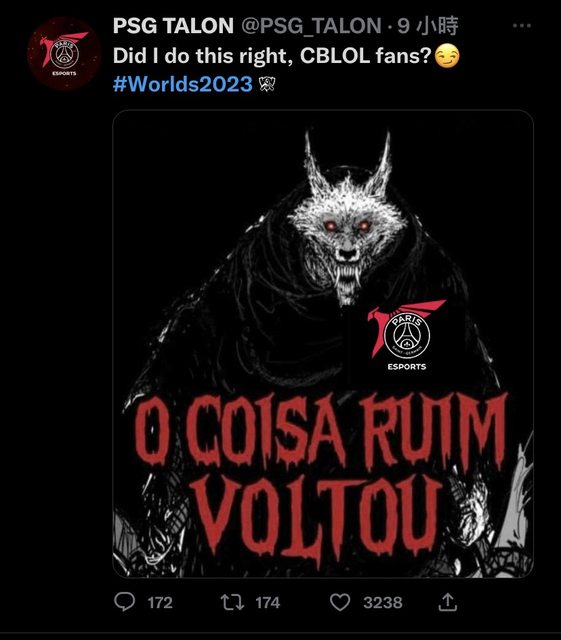
Task: Open PSG TALON profile avatar
Action: coord(64,53)
